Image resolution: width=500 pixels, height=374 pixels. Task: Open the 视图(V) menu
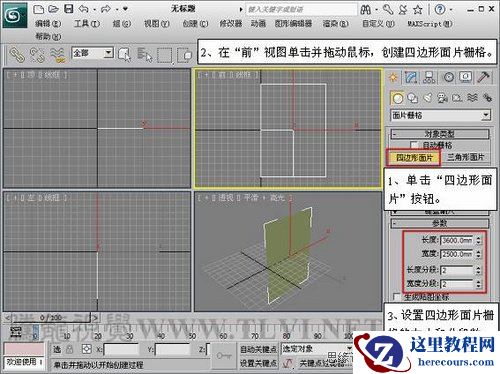point(156,24)
